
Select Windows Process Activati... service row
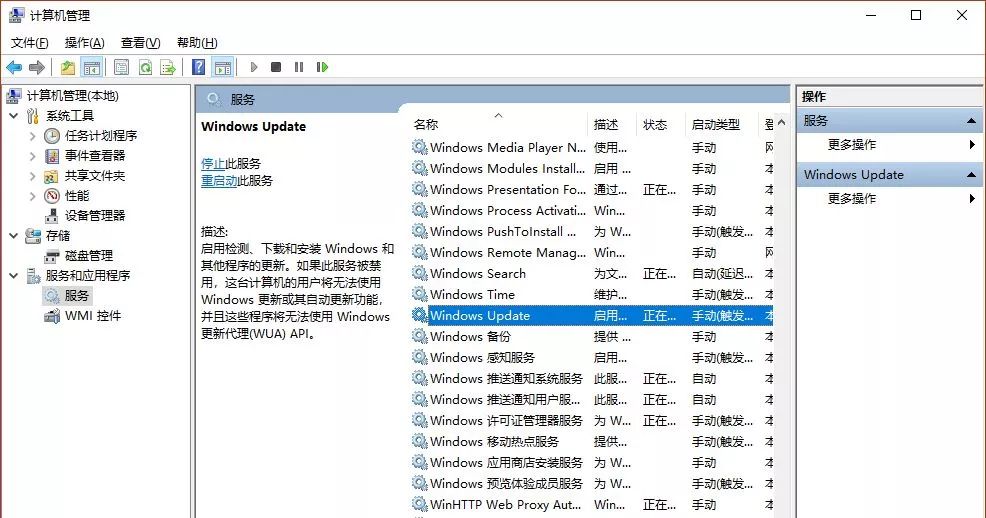point(592,211)
